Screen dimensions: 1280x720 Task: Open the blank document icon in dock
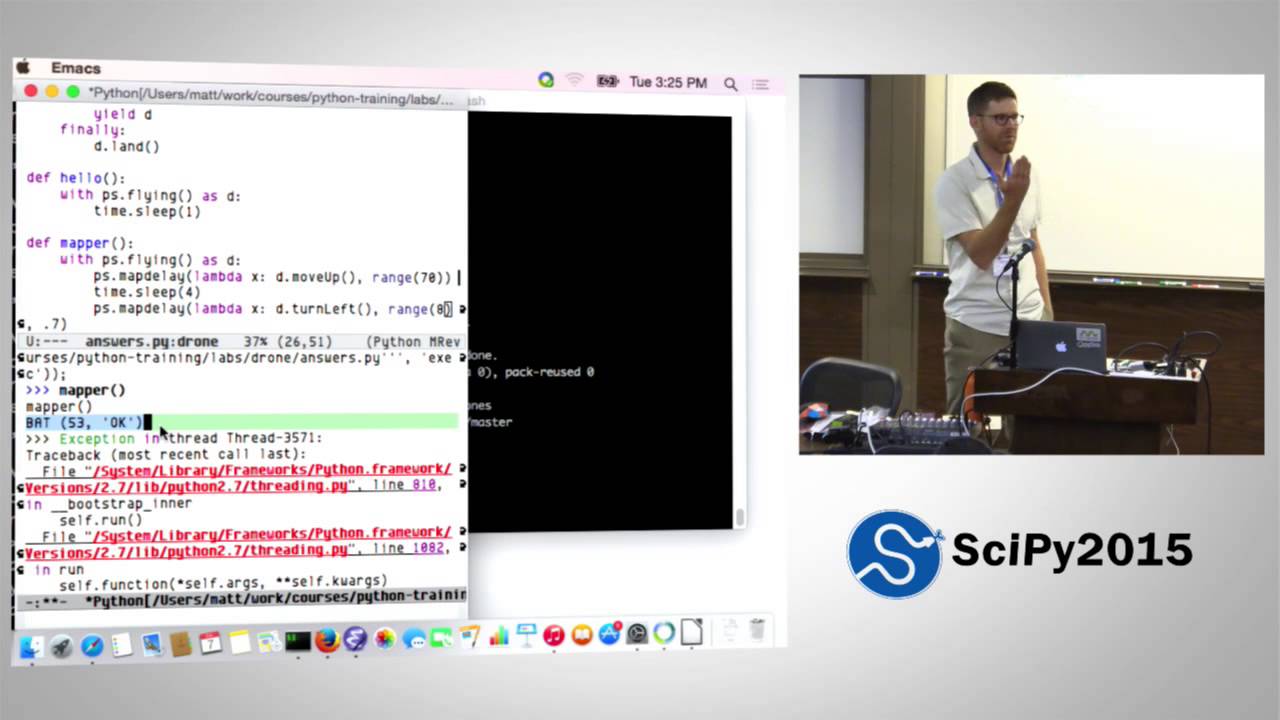(x=691, y=631)
